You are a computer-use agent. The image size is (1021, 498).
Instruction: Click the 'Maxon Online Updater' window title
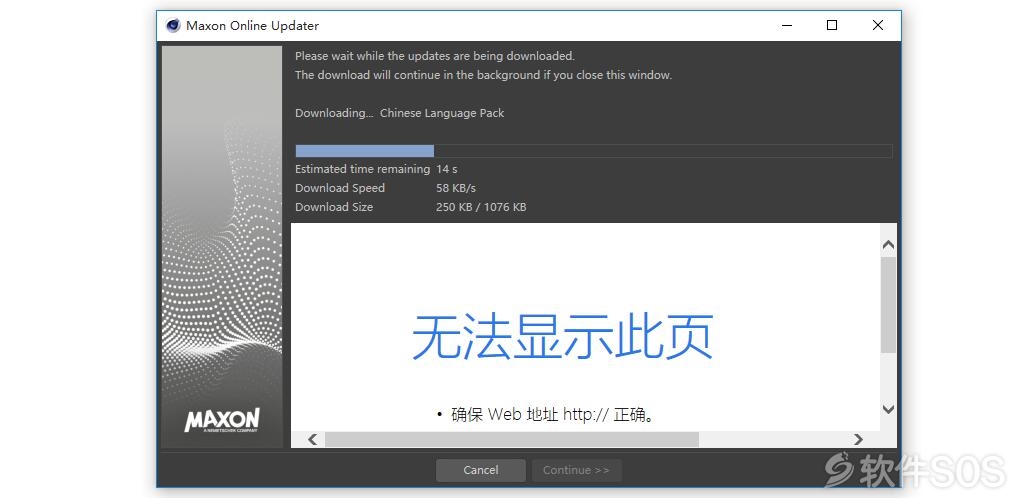coord(253,26)
